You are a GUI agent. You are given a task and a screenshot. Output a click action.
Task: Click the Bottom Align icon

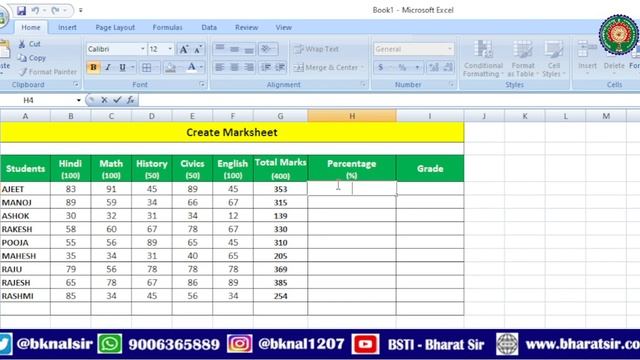tap(249, 49)
